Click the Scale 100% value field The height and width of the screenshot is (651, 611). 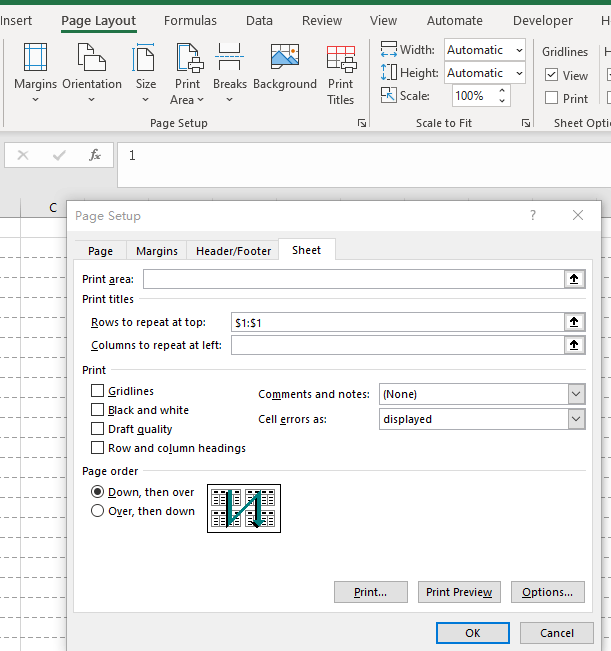pyautogui.click(x=474, y=96)
